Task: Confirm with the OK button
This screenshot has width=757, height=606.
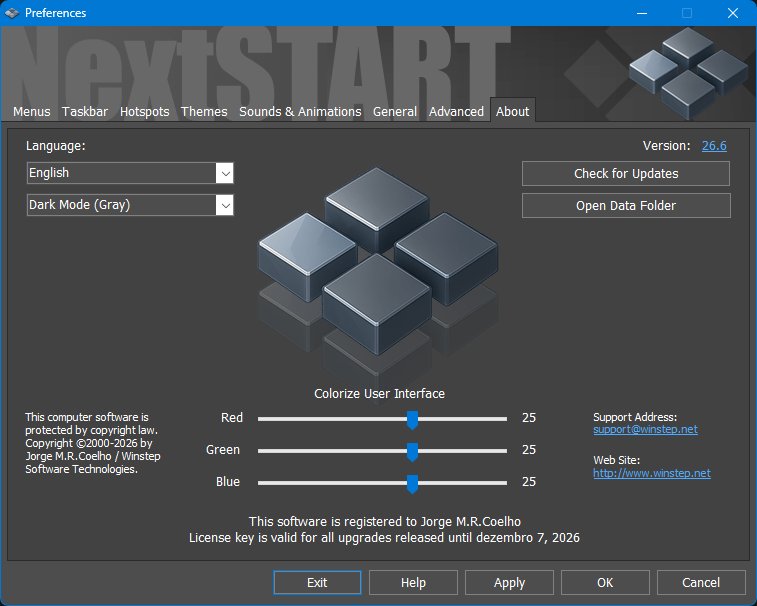Action: pyautogui.click(x=605, y=582)
